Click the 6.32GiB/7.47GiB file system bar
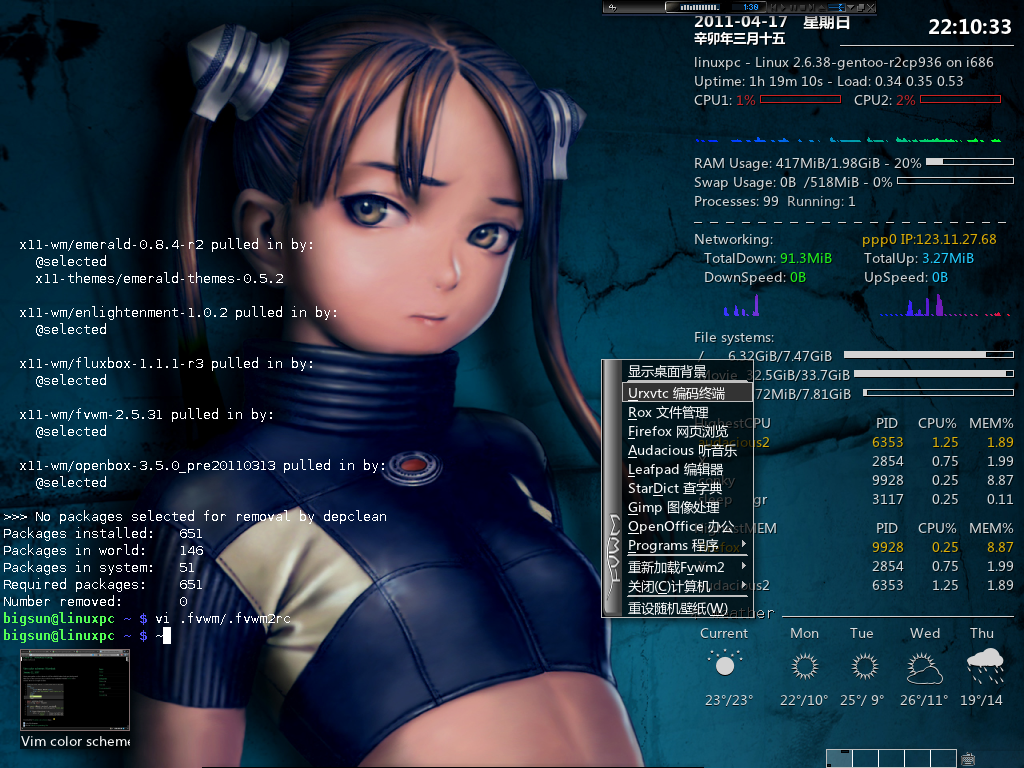 pos(929,355)
